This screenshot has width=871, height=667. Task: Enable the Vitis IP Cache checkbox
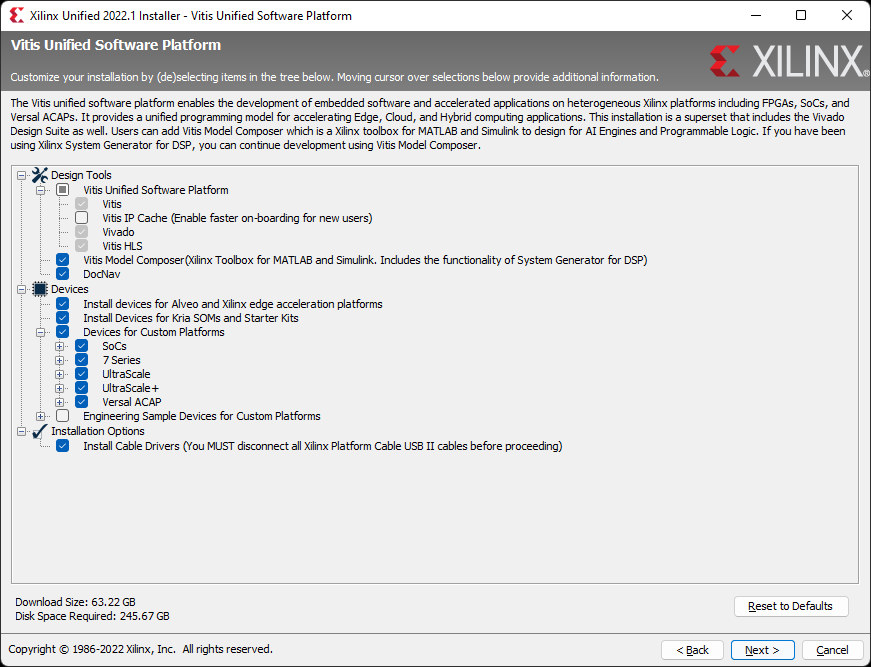click(x=82, y=218)
